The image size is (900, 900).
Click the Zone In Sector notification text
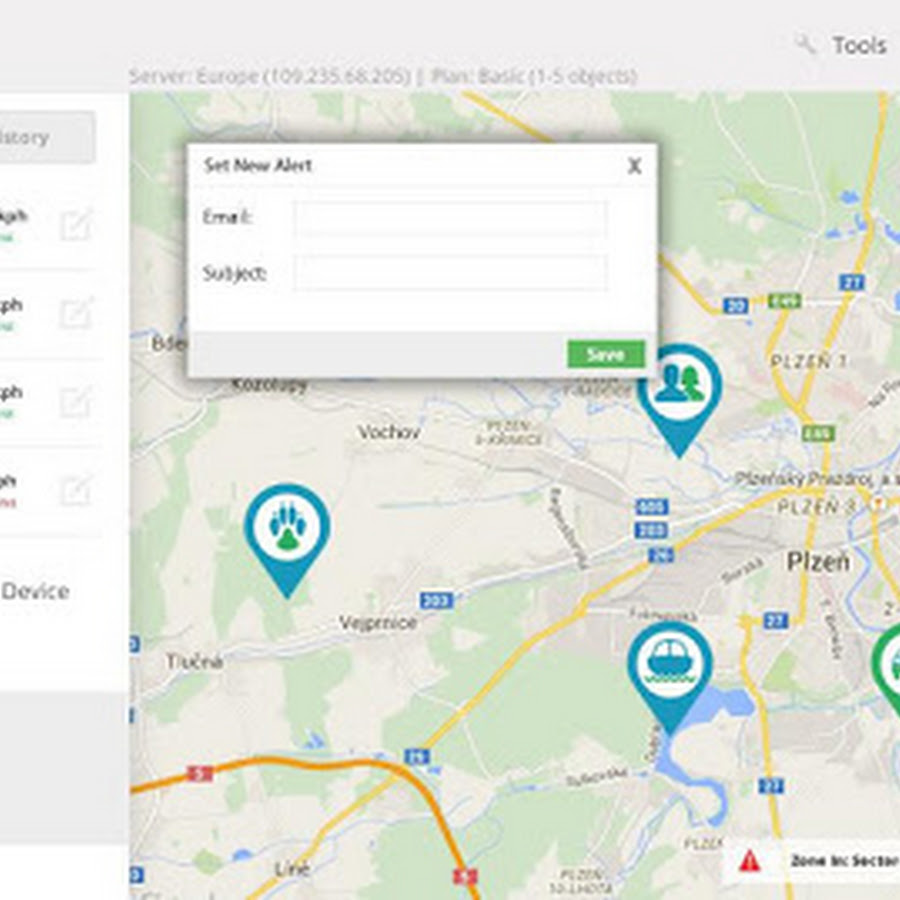click(x=844, y=860)
